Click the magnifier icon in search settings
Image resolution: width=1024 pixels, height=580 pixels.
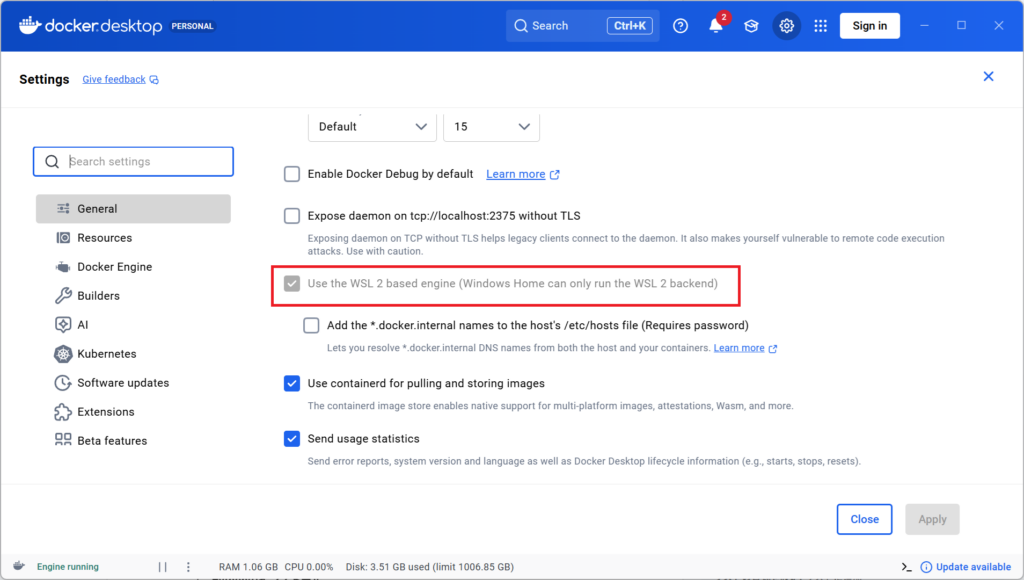pyautogui.click(x=52, y=161)
